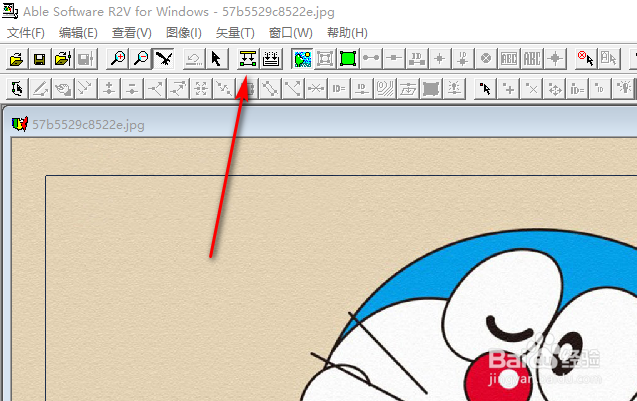Click the greyed label-select cursor icon
The width and height of the screenshot is (637, 401).
[609, 59]
